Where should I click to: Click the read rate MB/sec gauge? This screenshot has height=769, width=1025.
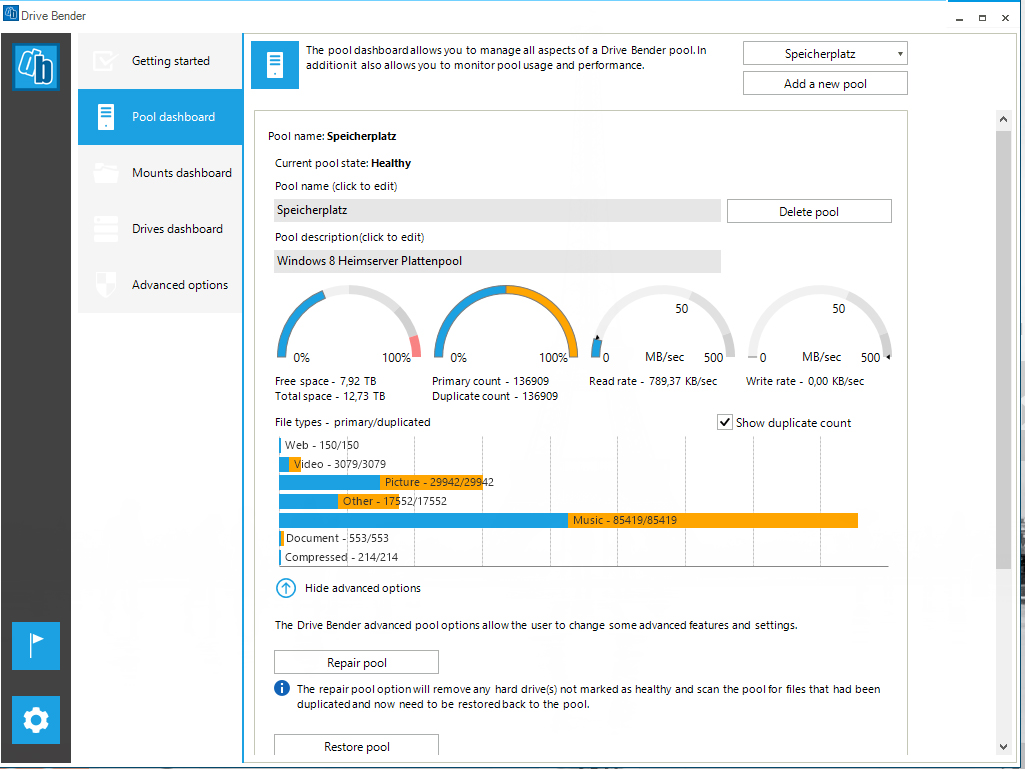[663, 322]
